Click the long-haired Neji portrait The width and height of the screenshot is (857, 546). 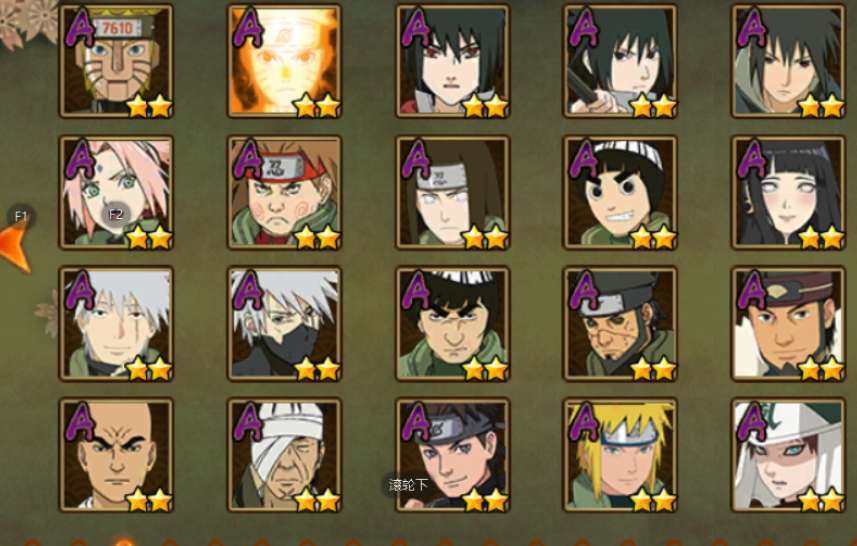(x=453, y=192)
